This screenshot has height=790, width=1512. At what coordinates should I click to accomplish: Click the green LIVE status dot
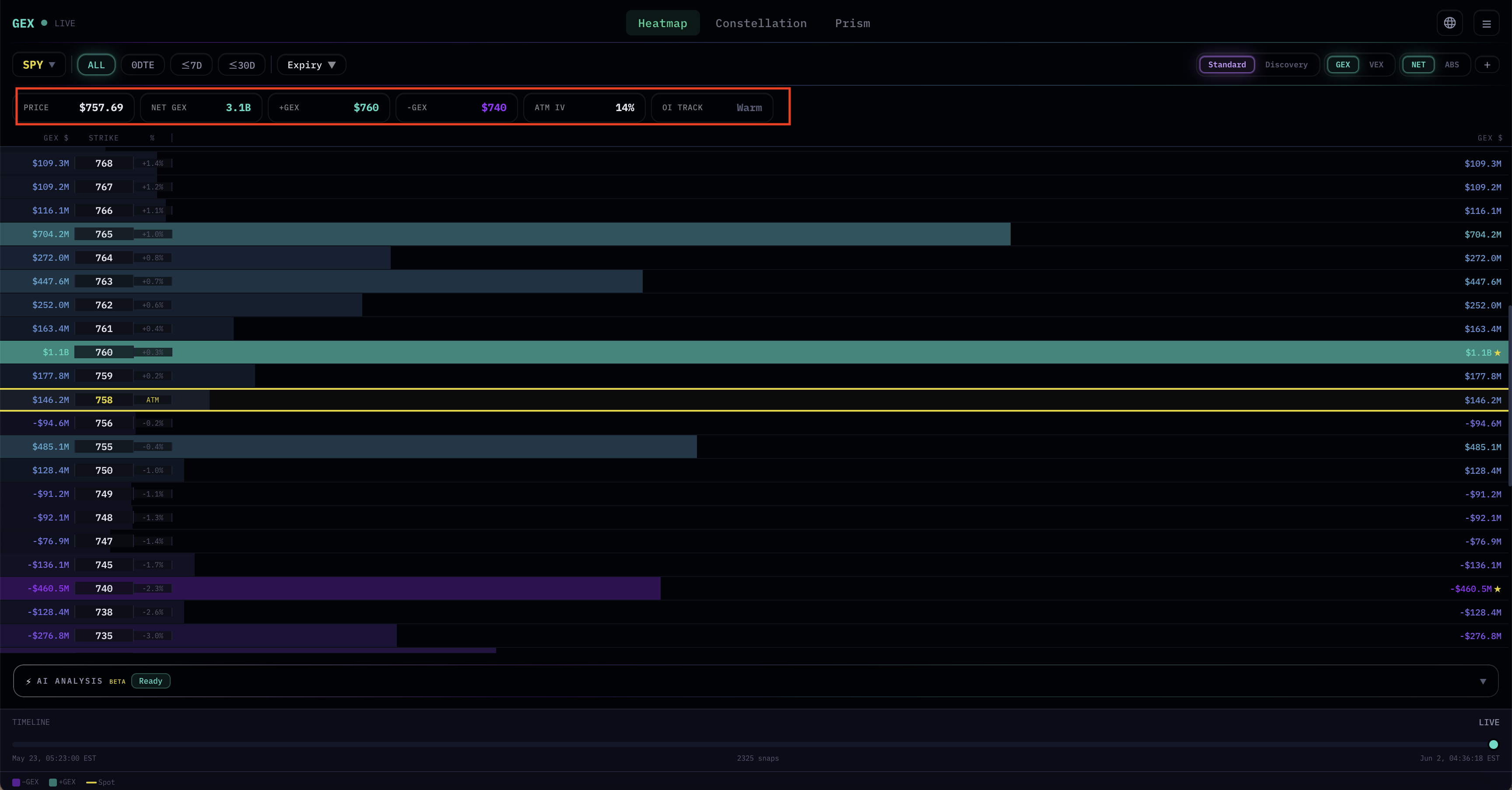coord(44,23)
